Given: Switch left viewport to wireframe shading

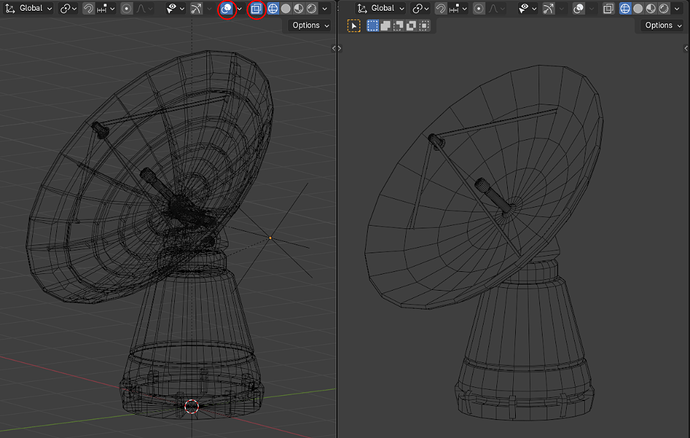Looking at the screenshot, I should point(272,8).
